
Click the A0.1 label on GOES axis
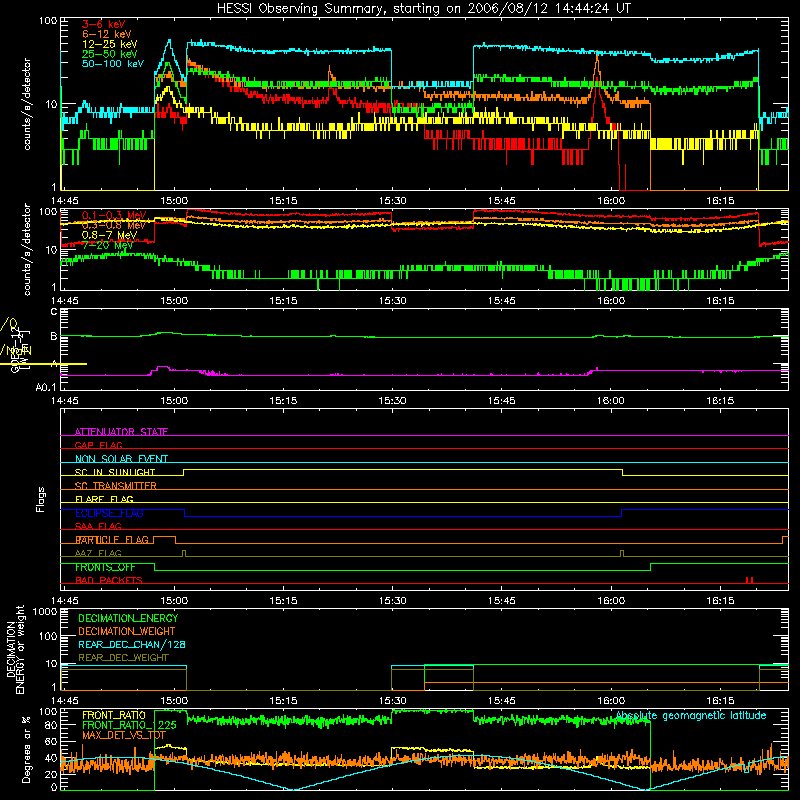pos(46,387)
